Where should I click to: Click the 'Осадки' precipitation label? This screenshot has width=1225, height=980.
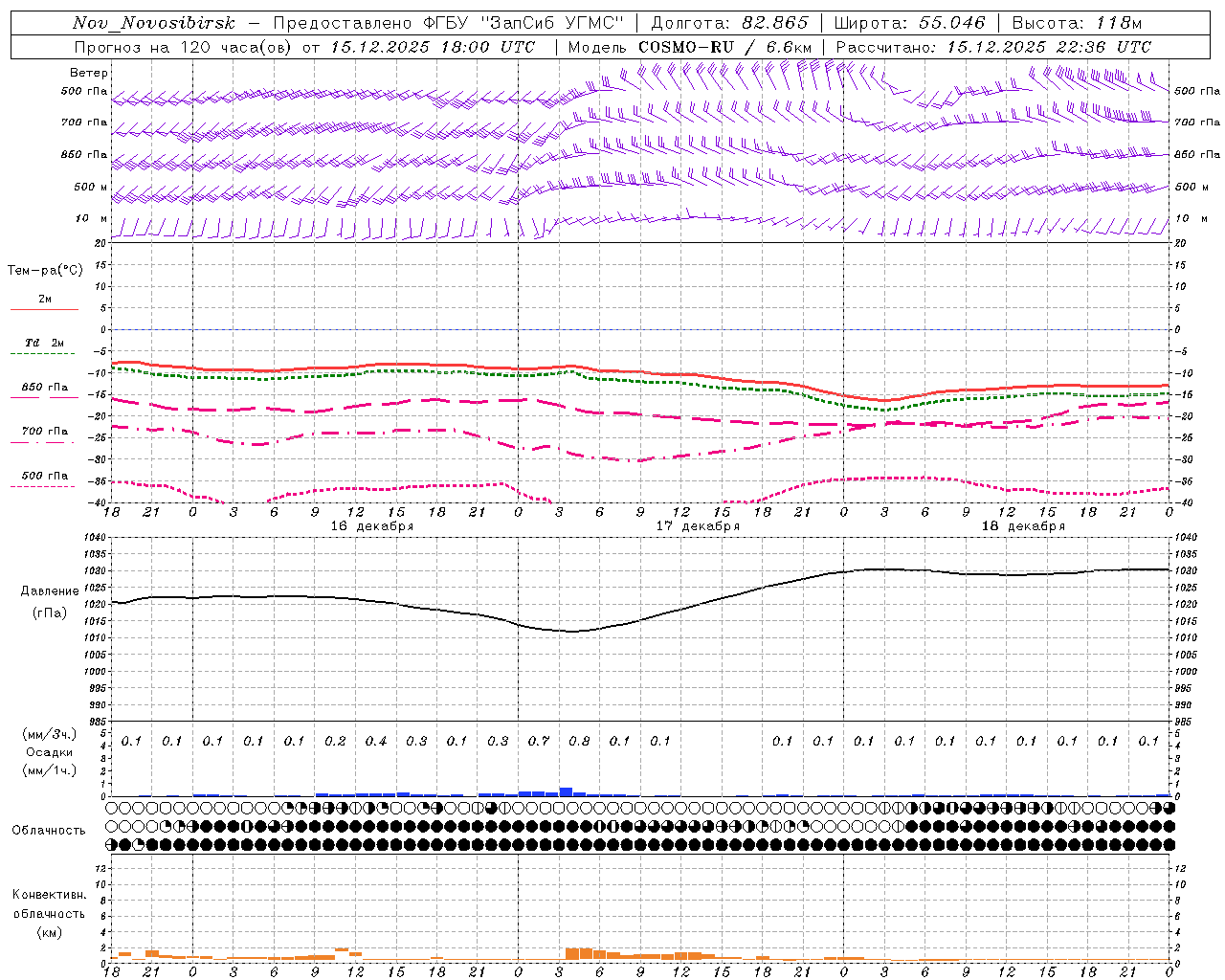[x=50, y=752]
